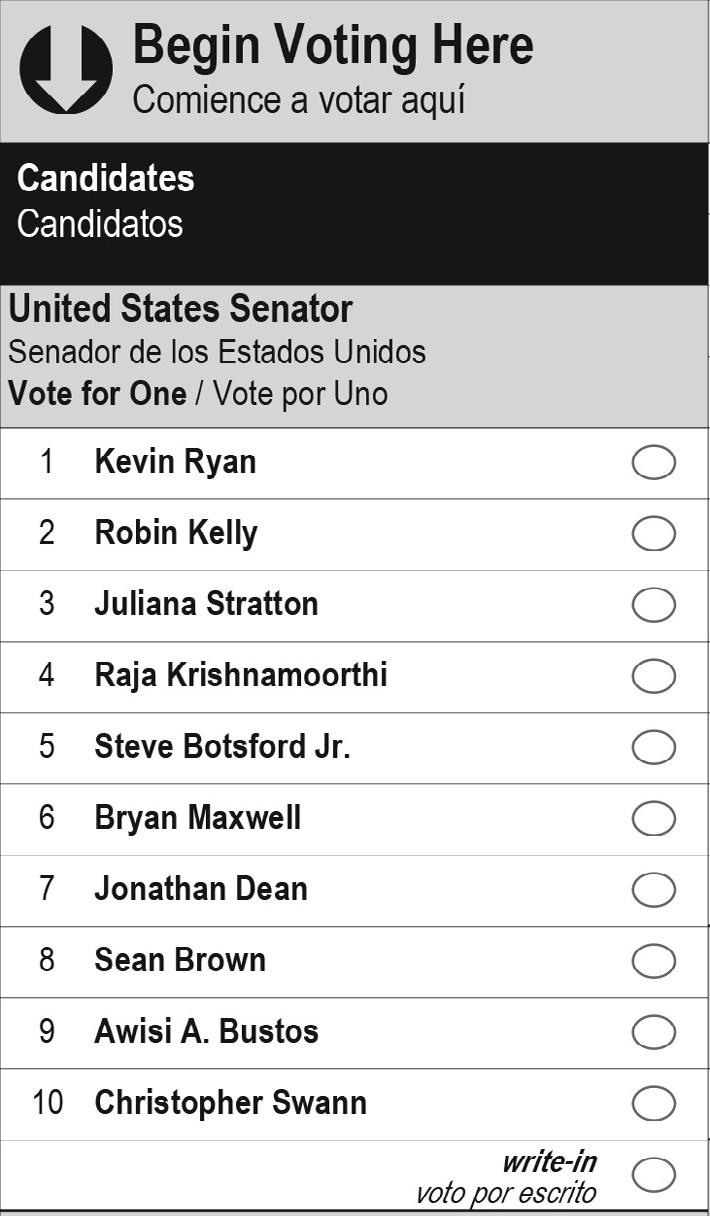This screenshot has height=1216, width=710.
Task: Click the down arrow icon
Action: 66,68
